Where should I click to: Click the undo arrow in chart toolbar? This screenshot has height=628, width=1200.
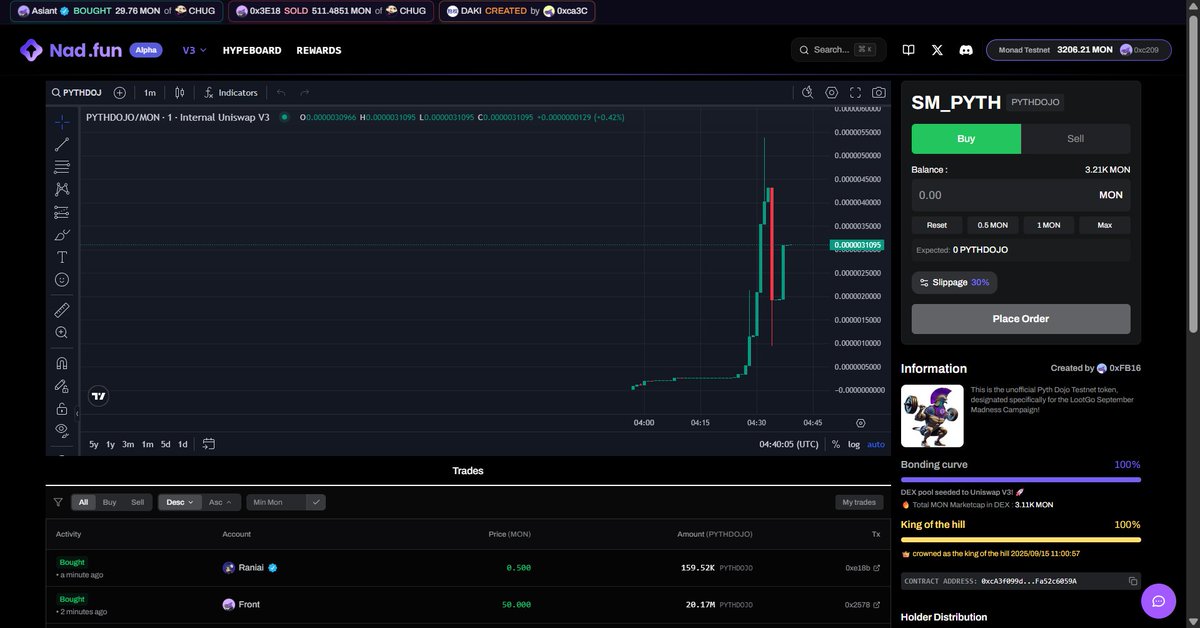[281, 92]
